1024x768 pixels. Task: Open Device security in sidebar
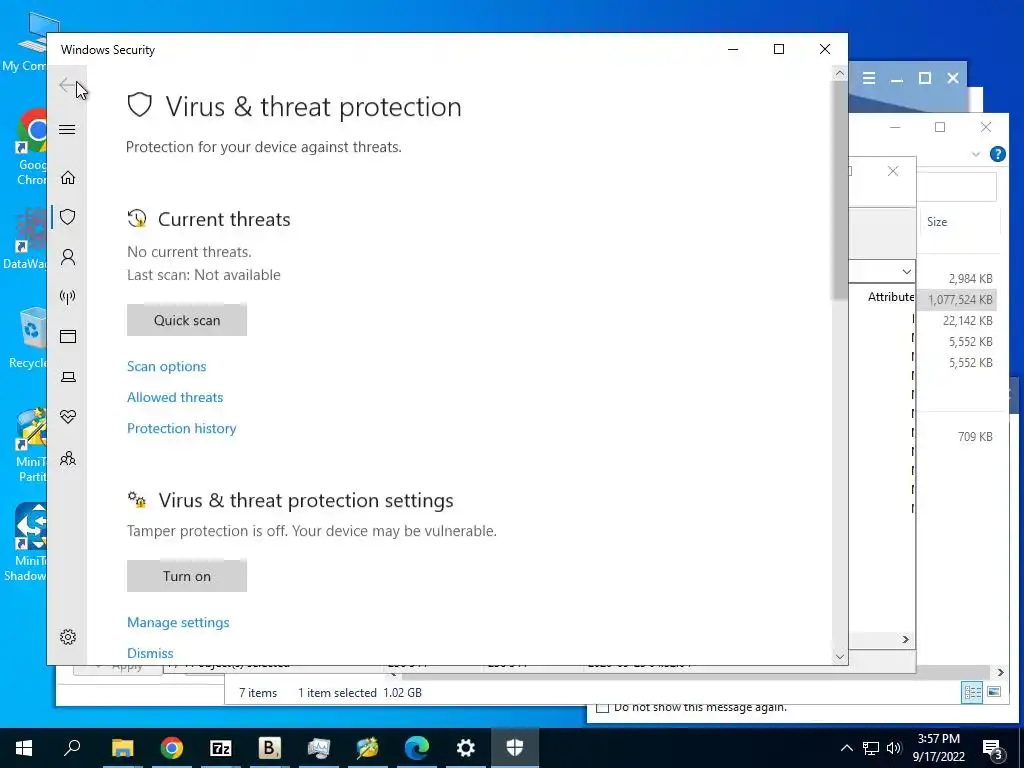[67, 377]
